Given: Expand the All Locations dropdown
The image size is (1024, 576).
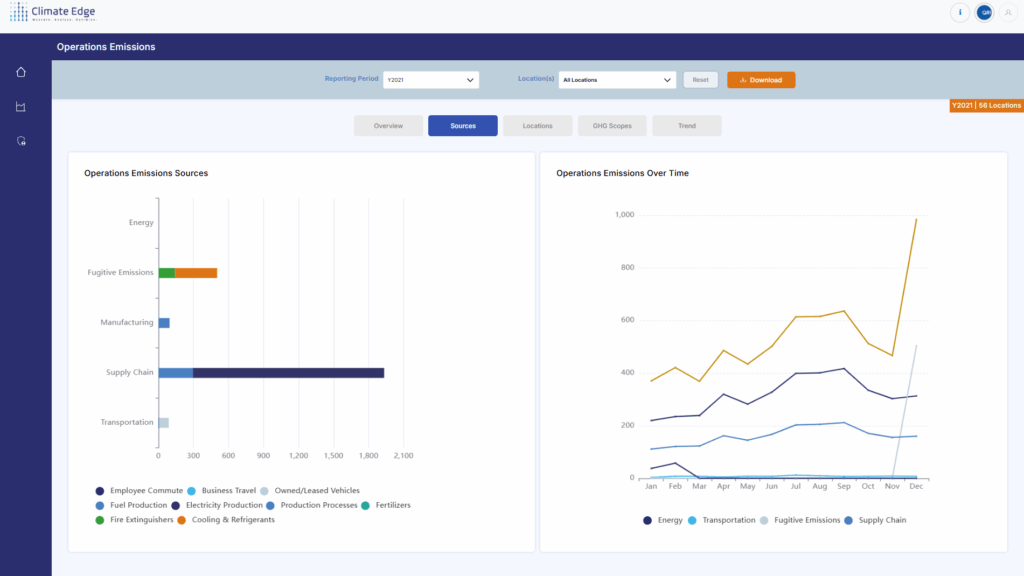Looking at the screenshot, I should click(x=617, y=80).
